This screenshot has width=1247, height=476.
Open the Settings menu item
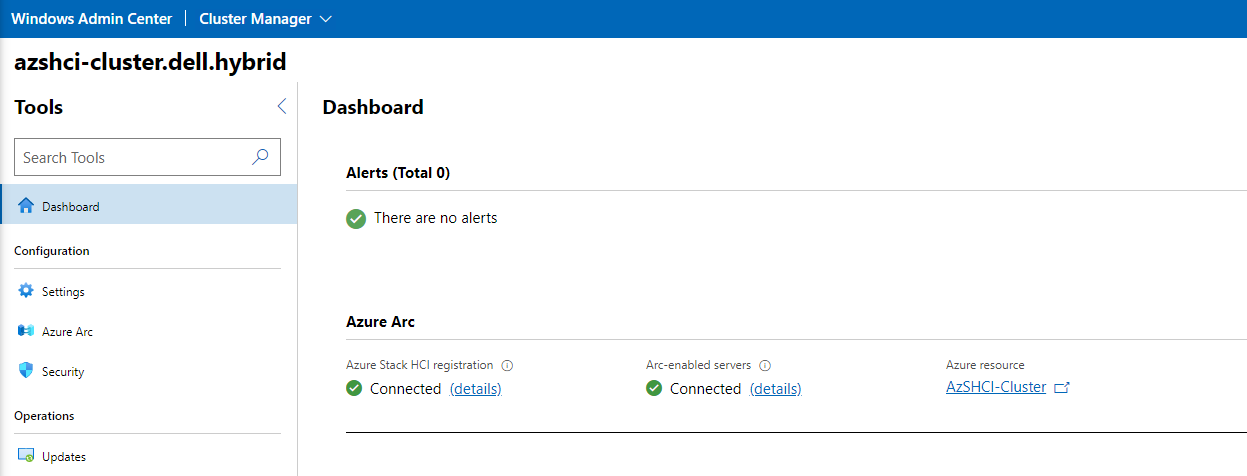click(63, 292)
